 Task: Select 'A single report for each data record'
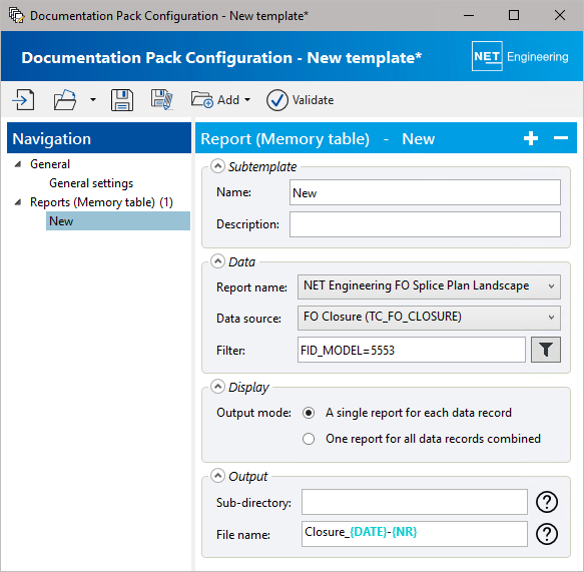pyautogui.click(x=308, y=413)
